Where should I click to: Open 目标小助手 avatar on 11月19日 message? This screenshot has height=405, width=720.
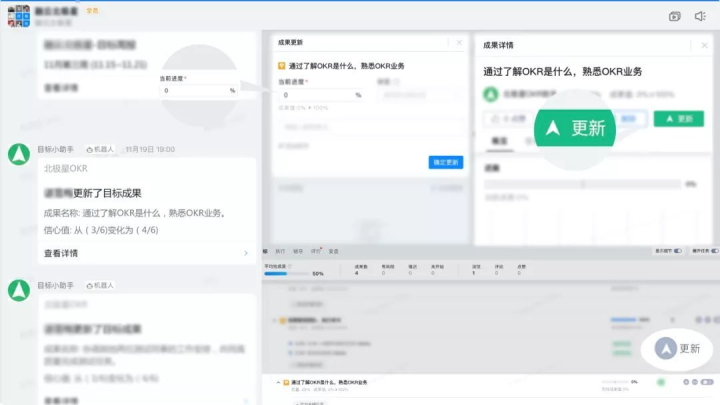pos(19,154)
